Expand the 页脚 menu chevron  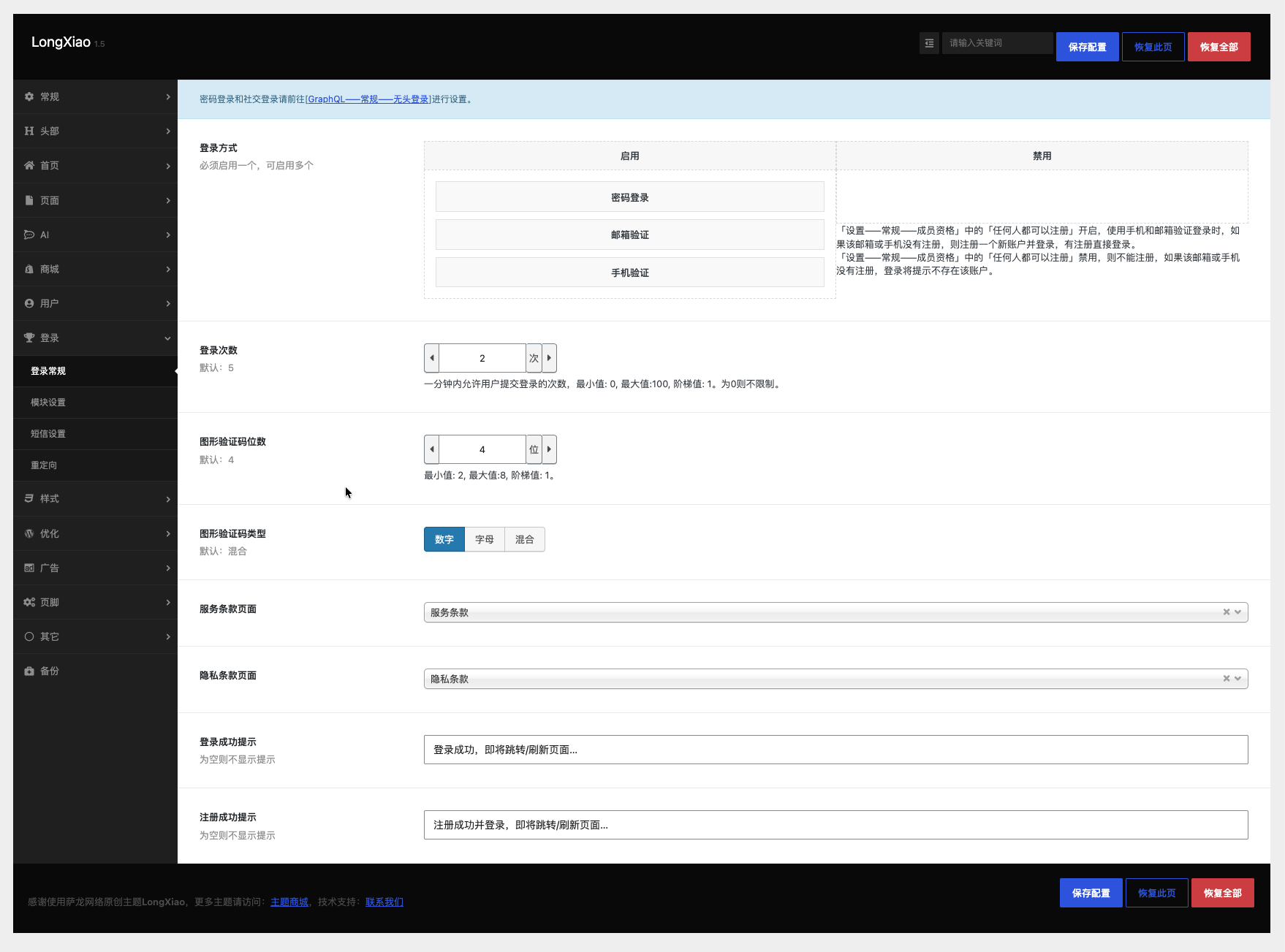click(x=168, y=602)
